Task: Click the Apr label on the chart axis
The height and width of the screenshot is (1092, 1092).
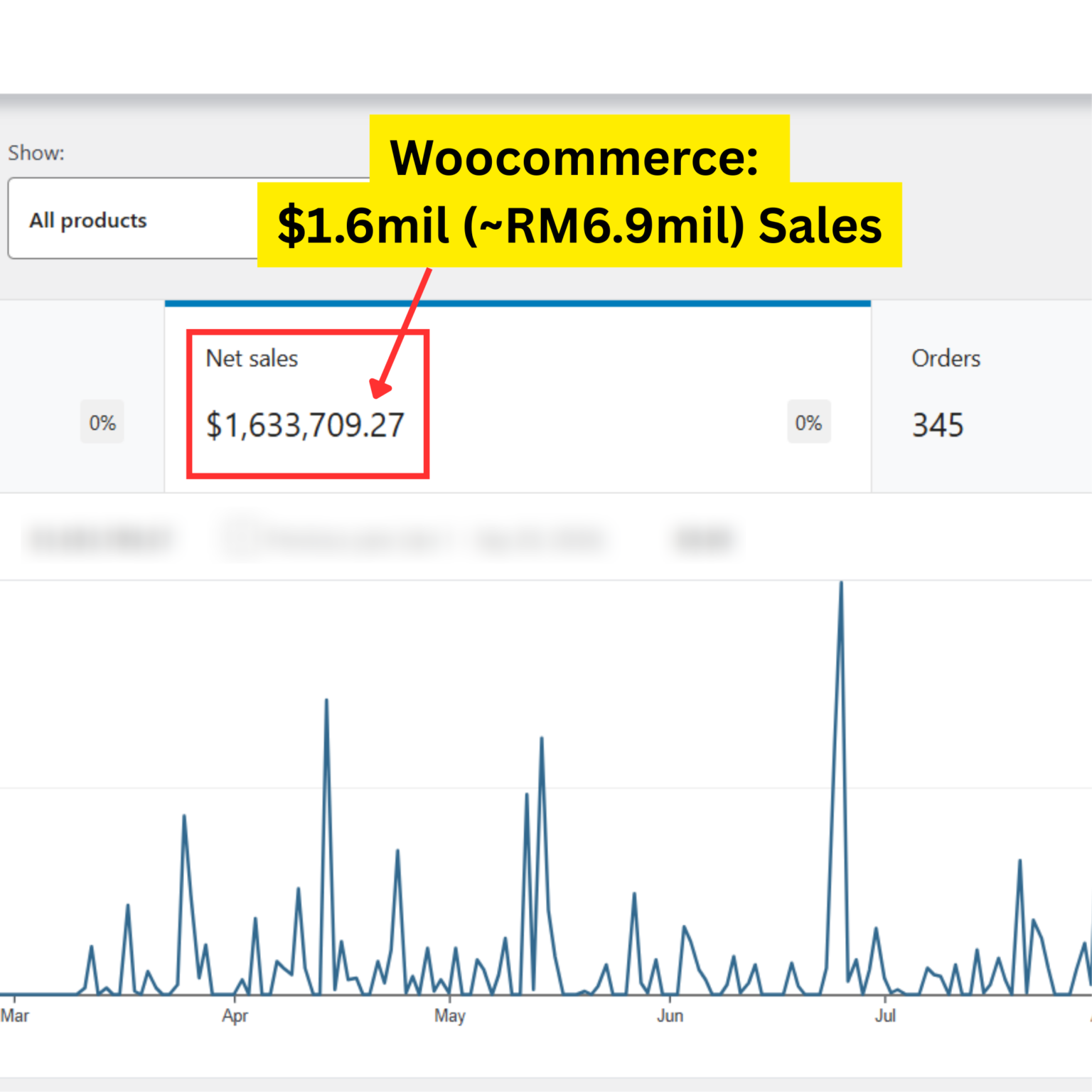Action: (x=235, y=1015)
